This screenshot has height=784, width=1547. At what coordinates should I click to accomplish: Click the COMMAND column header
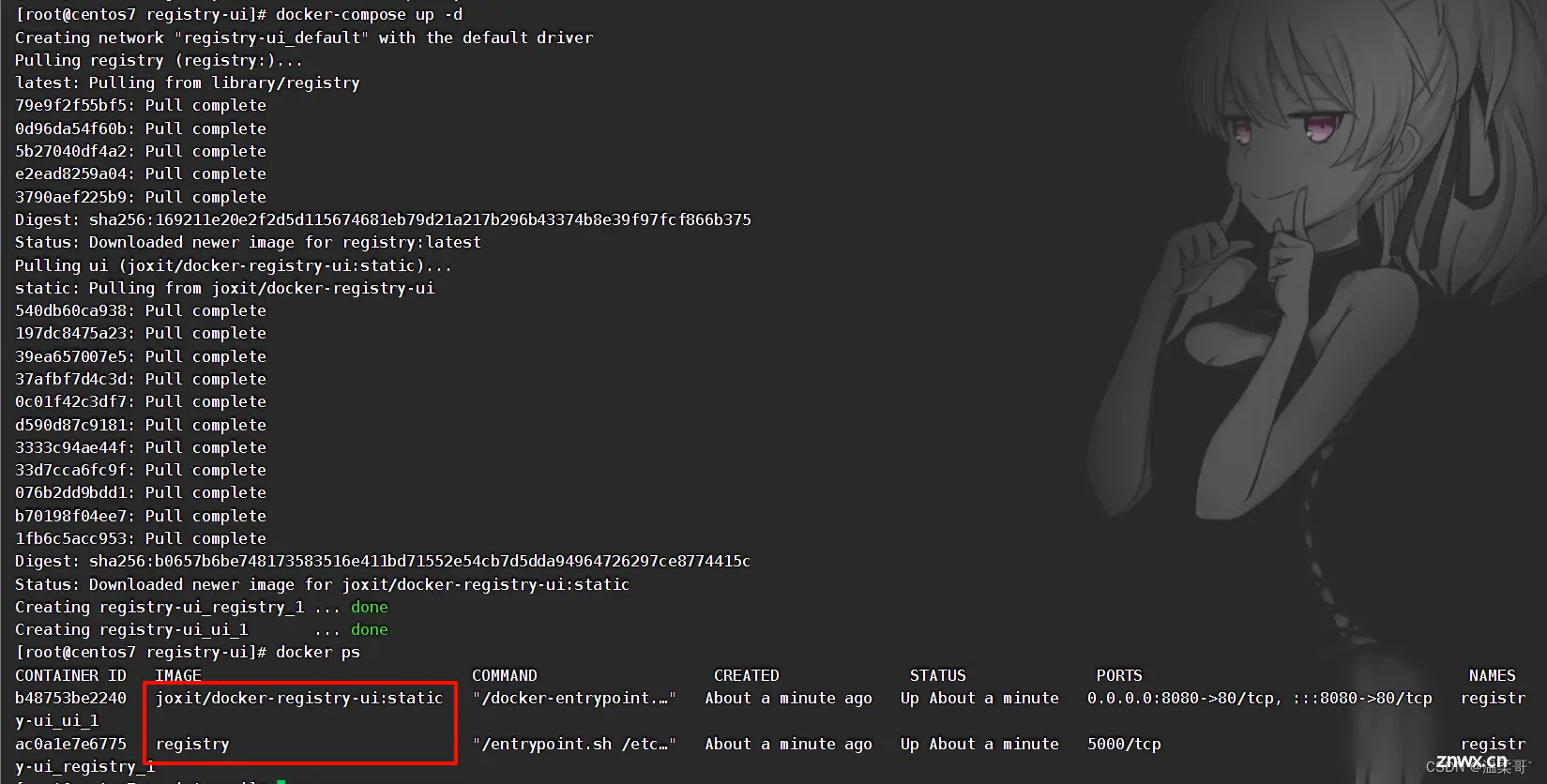(505, 675)
